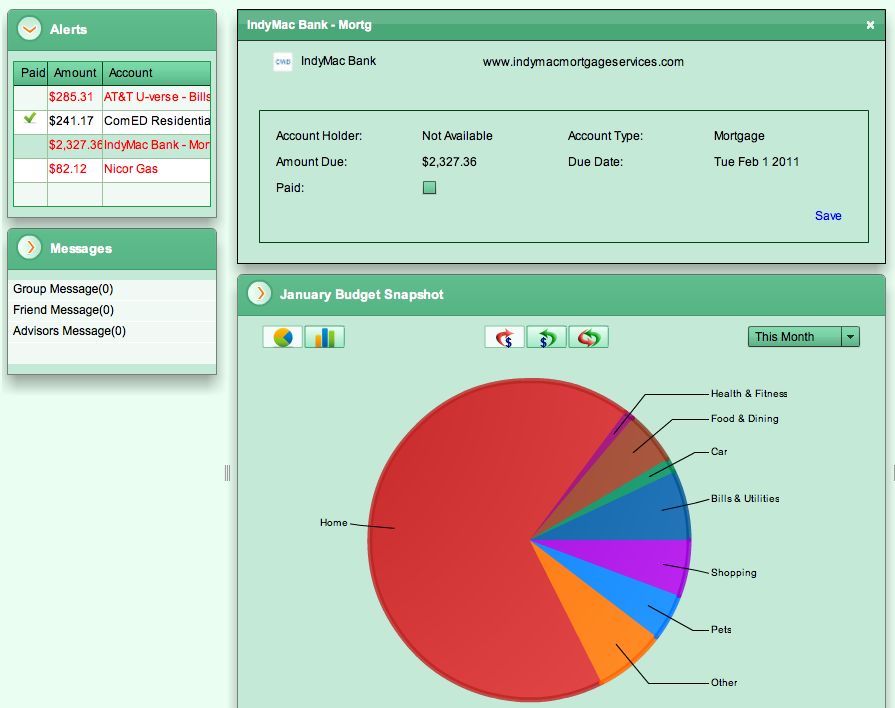The width and height of the screenshot is (895, 708).
Task: Select the Account column header
Action: (135, 72)
